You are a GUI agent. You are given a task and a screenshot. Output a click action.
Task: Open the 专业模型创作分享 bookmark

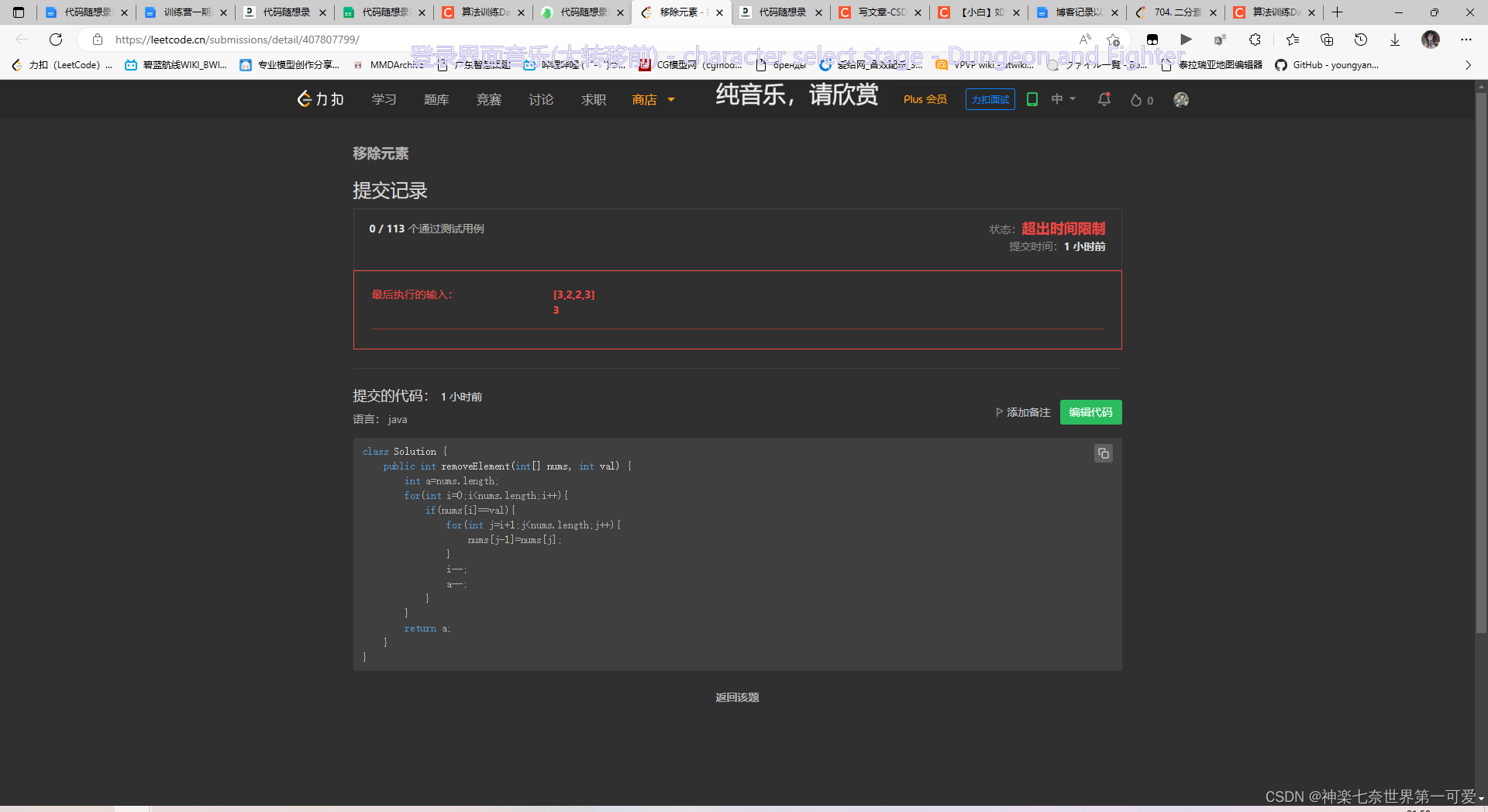point(290,65)
